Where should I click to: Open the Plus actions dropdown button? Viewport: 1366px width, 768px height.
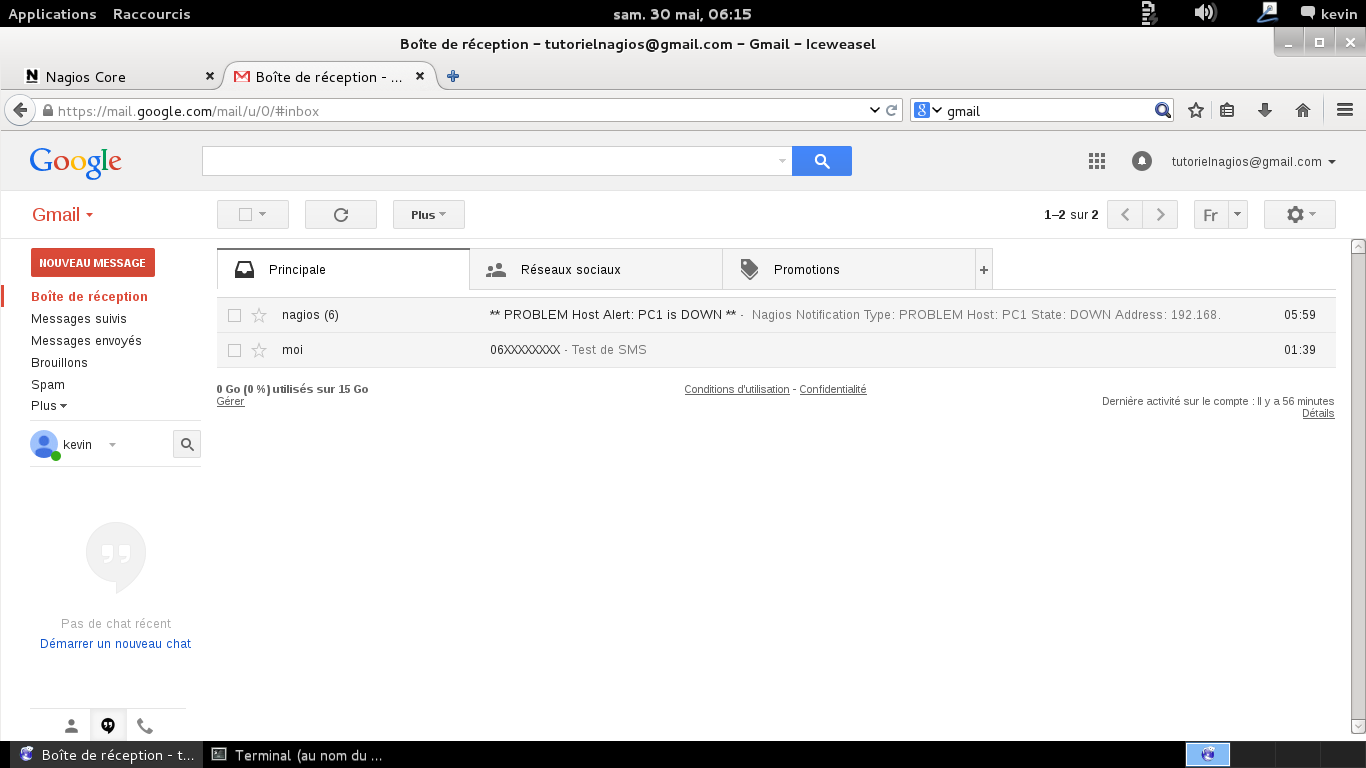tap(429, 214)
